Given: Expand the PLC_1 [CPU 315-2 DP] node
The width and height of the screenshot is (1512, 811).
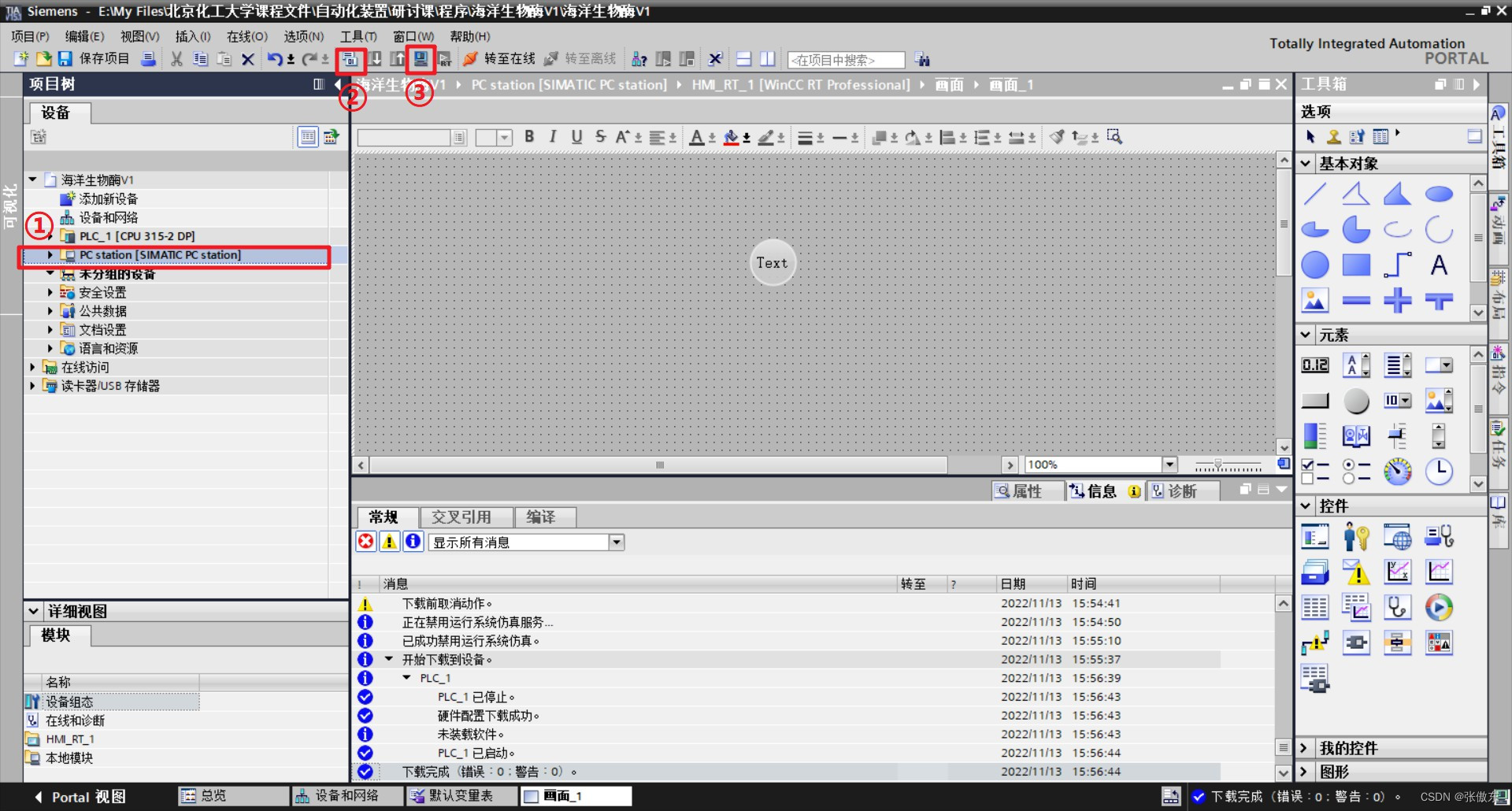Looking at the screenshot, I should pos(50,236).
